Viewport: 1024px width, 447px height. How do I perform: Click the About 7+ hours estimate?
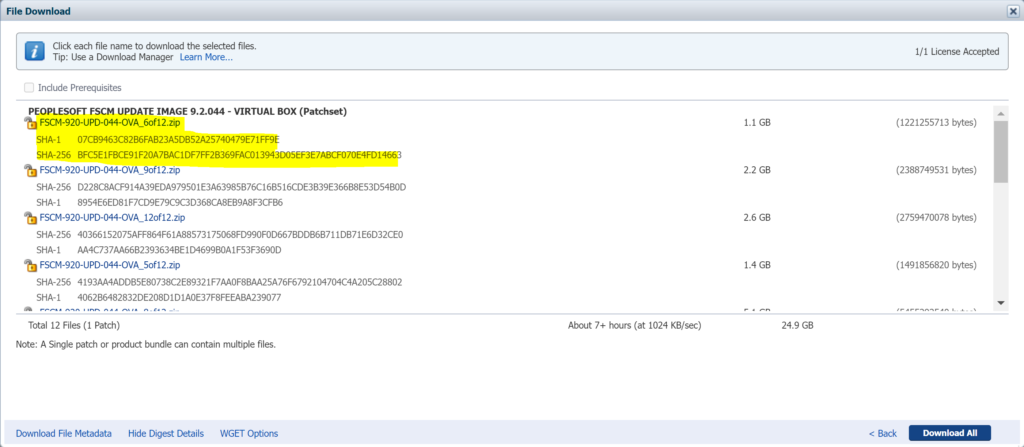click(x=635, y=325)
